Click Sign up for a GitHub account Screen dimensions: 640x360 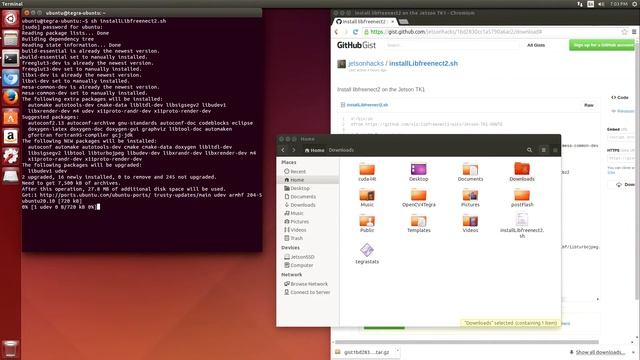pyautogui.click(x=602, y=45)
